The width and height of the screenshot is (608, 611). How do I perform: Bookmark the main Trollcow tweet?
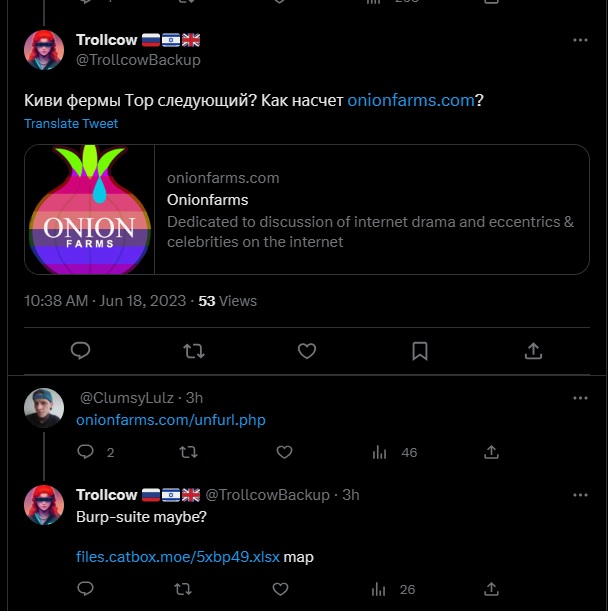[x=420, y=350]
